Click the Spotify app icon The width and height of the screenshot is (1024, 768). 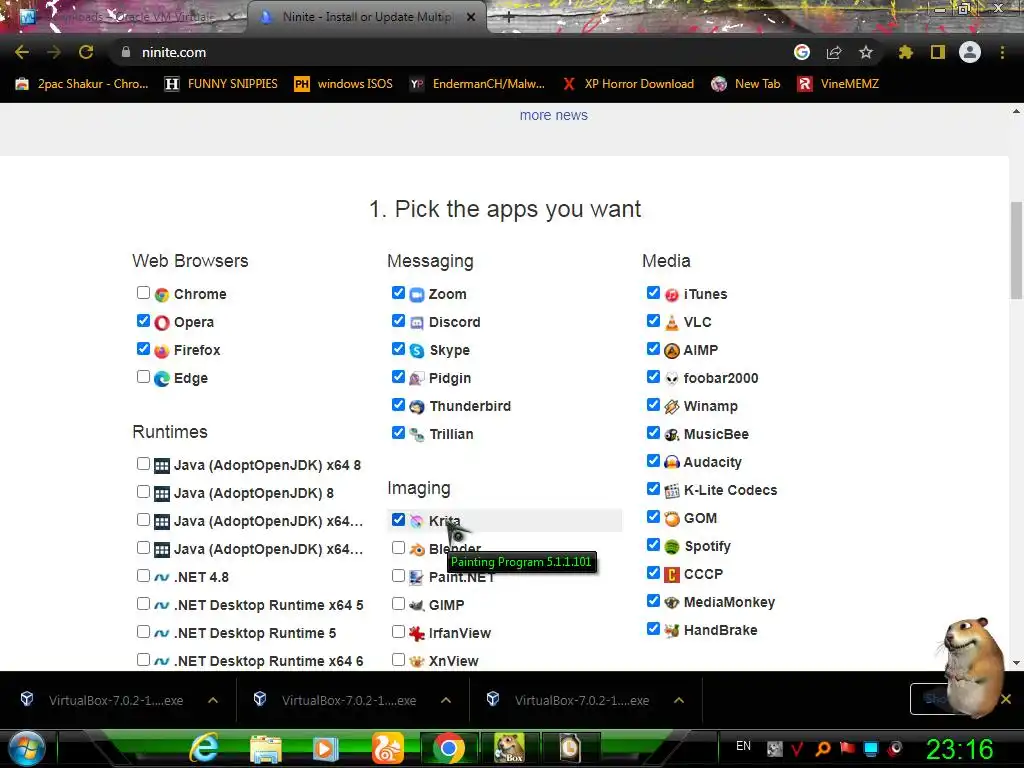coord(671,547)
